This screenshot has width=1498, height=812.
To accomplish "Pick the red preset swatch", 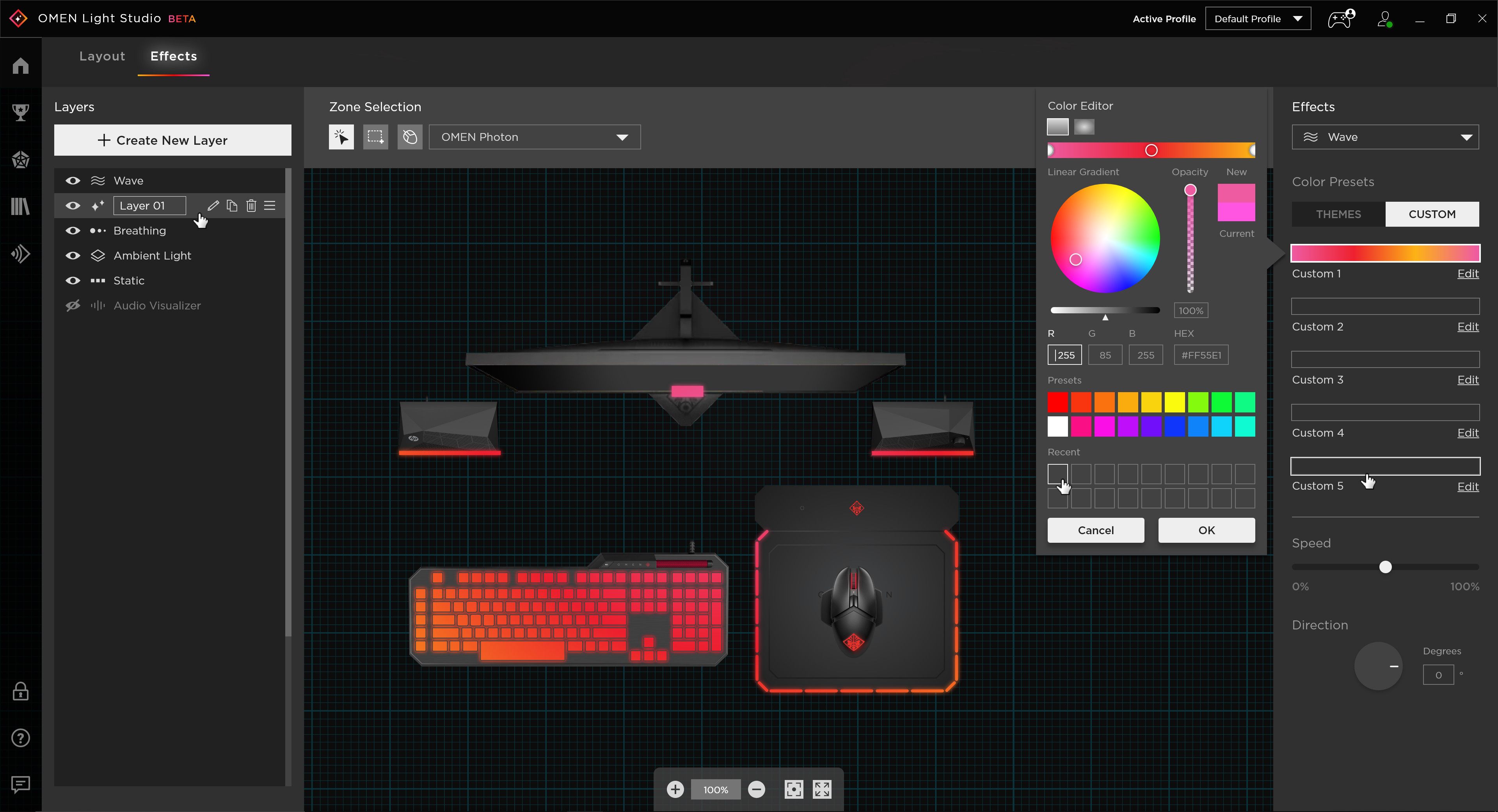I will [x=1058, y=402].
